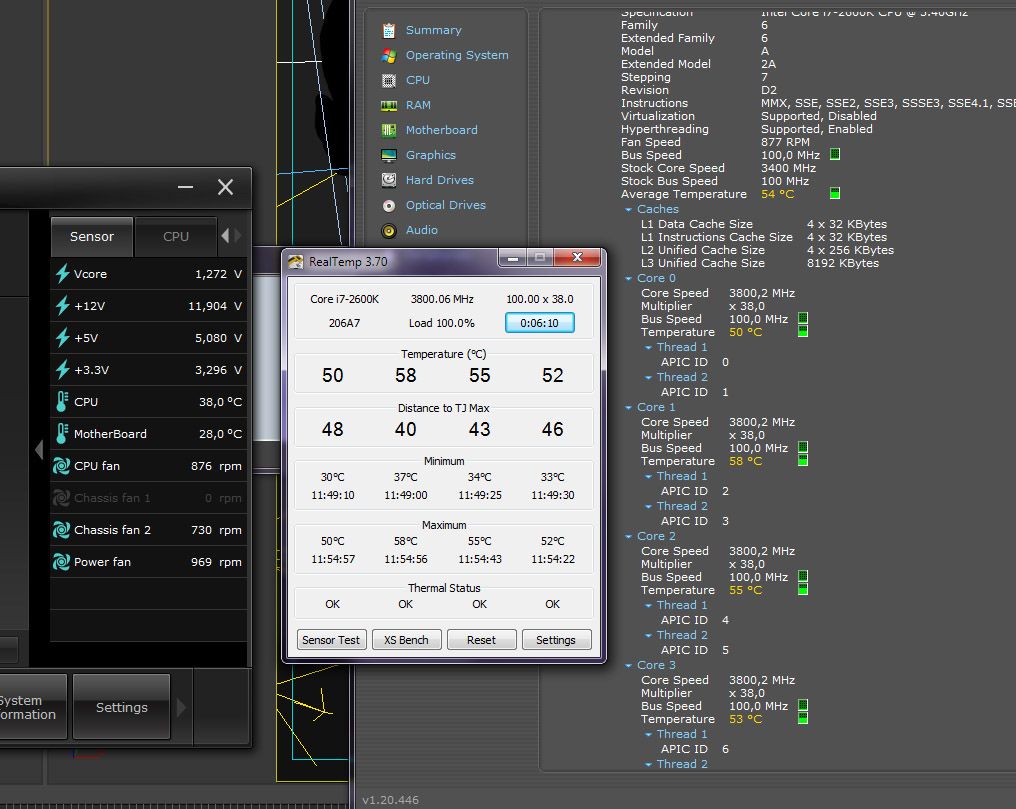Click Sensor Test button in RealTemp

[331, 640]
